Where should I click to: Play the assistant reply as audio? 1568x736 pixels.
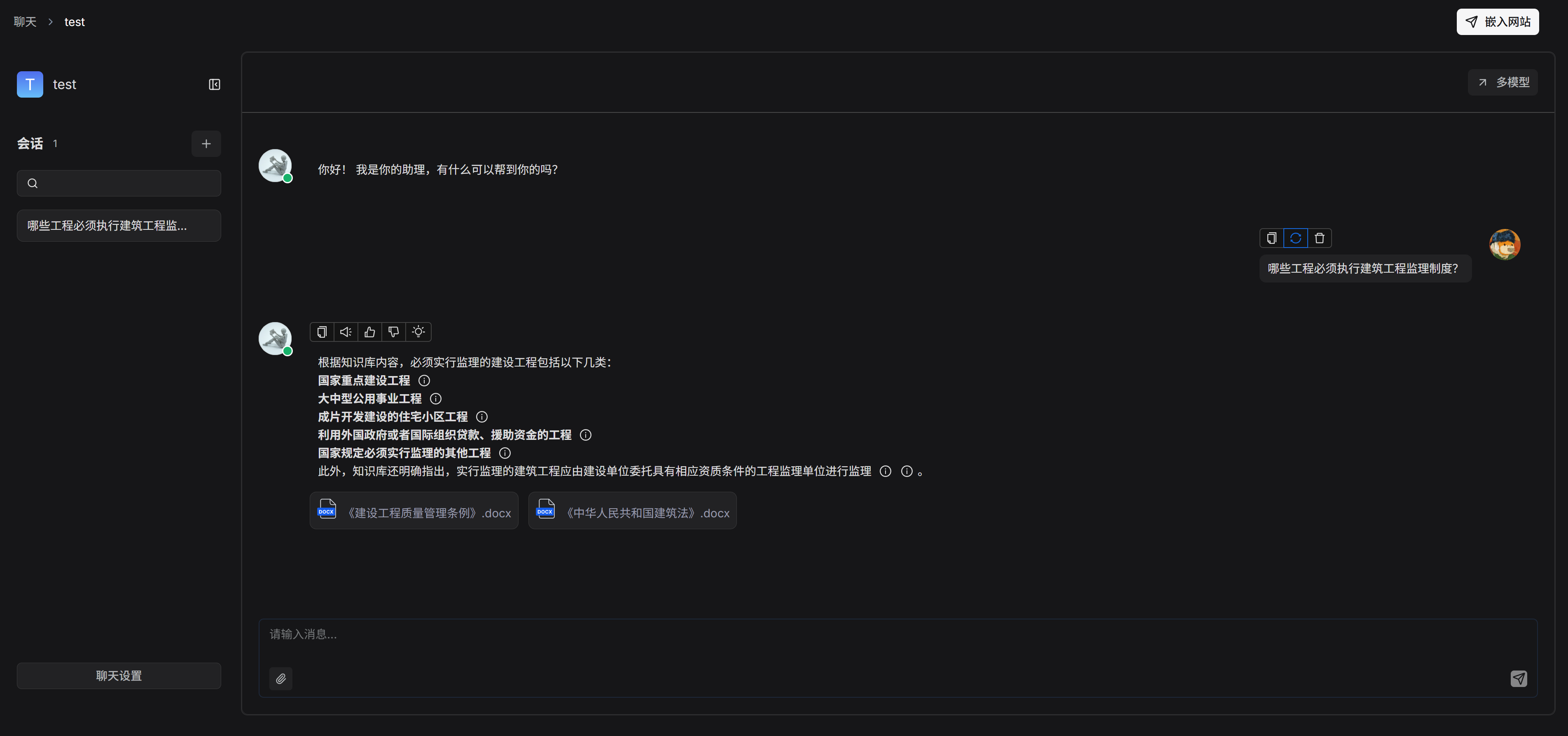click(x=346, y=332)
